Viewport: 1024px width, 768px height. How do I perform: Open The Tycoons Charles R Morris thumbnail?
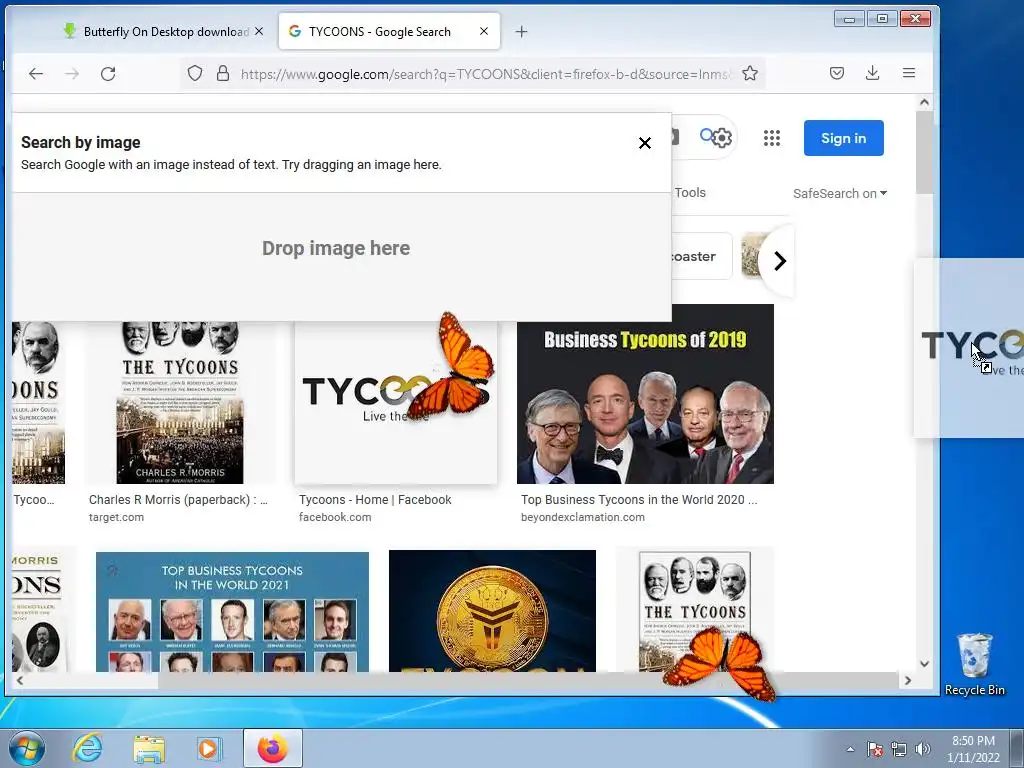tap(180, 403)
